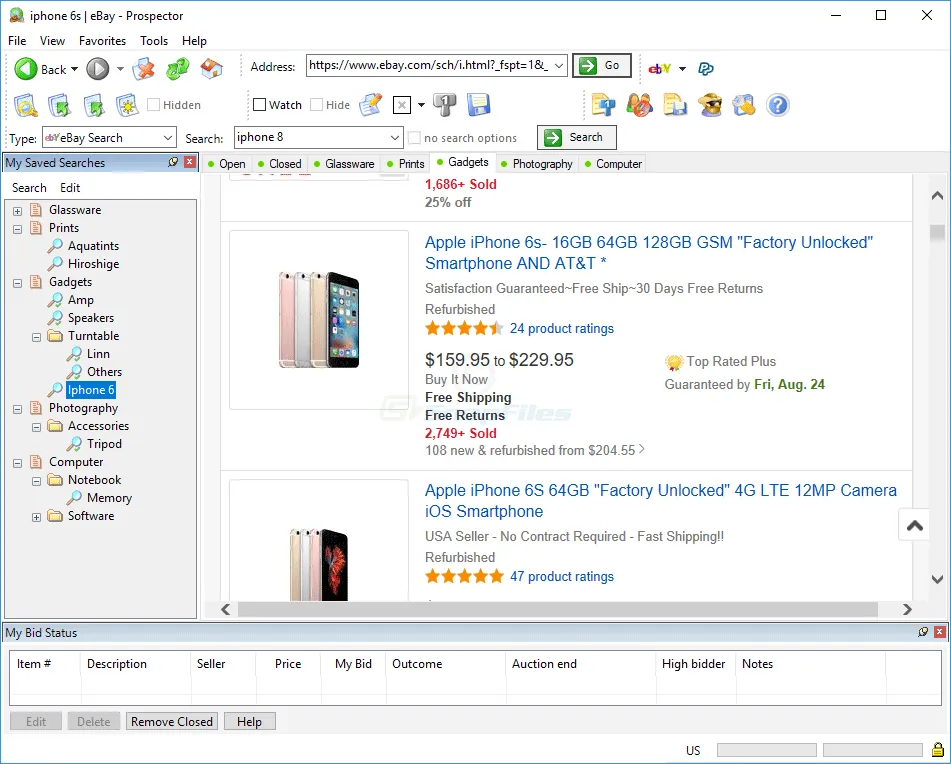Screen dimensions: 951x764
Task: Open the Home page house icon
Action: pos(212,69)
